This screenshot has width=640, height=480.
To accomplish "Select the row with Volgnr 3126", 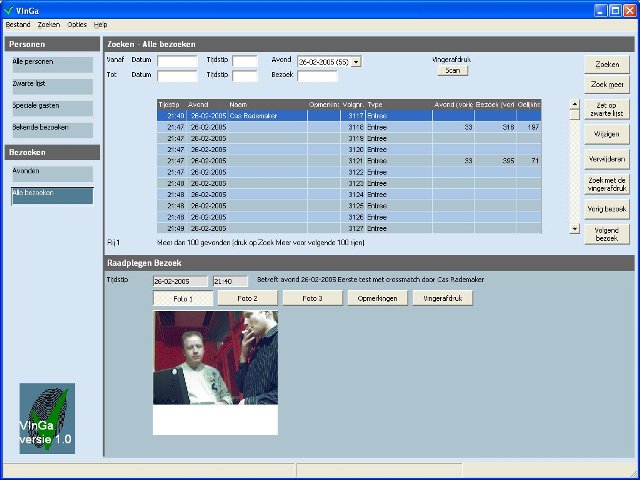I will 349,217.
